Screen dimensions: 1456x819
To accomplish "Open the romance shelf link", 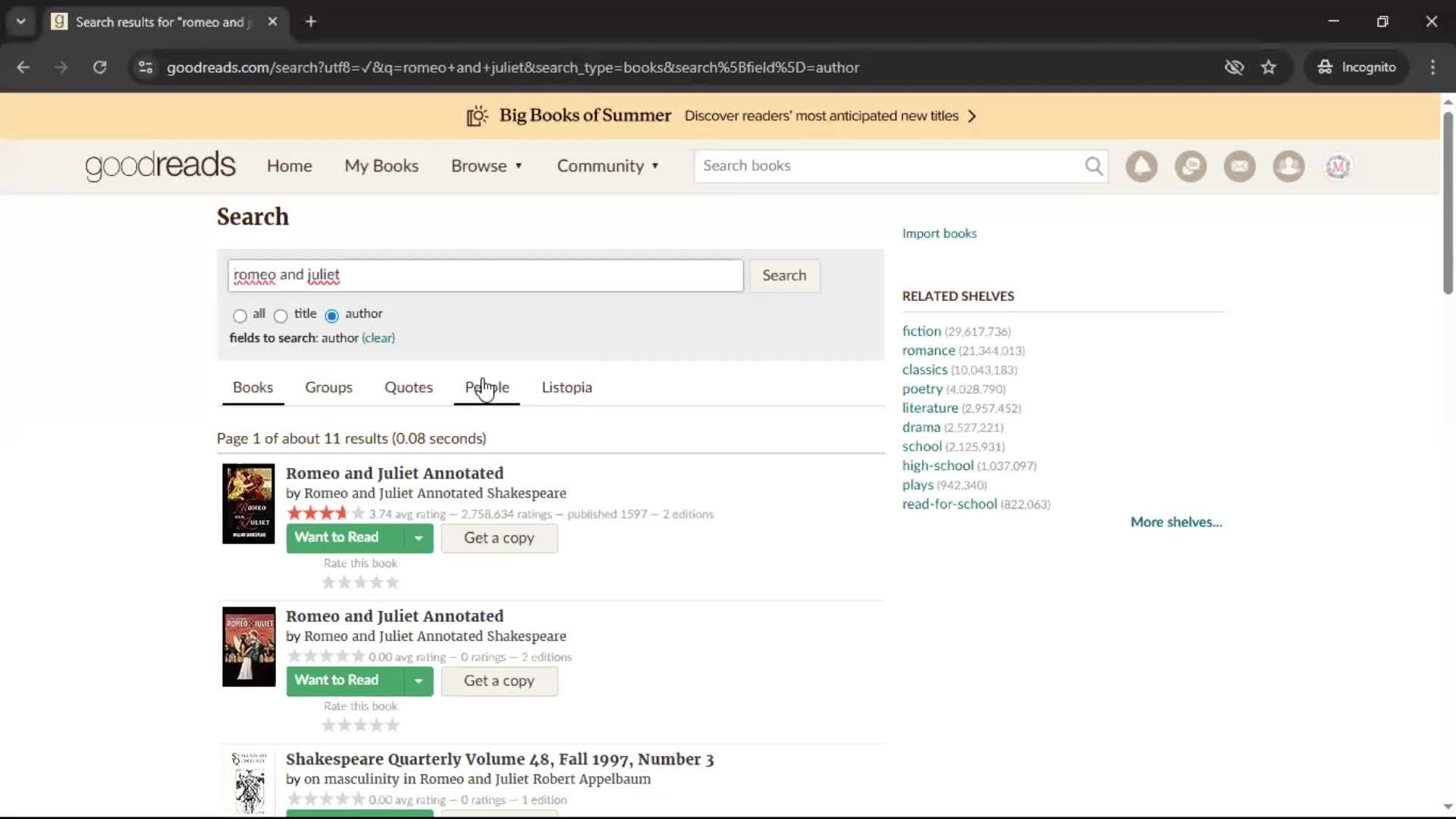I will (x=928, y=351).
